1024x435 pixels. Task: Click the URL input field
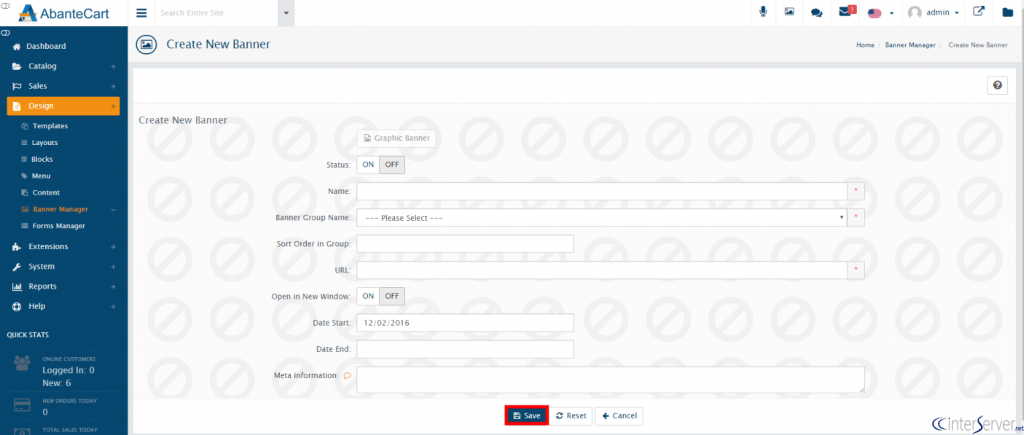pos(601,270)
